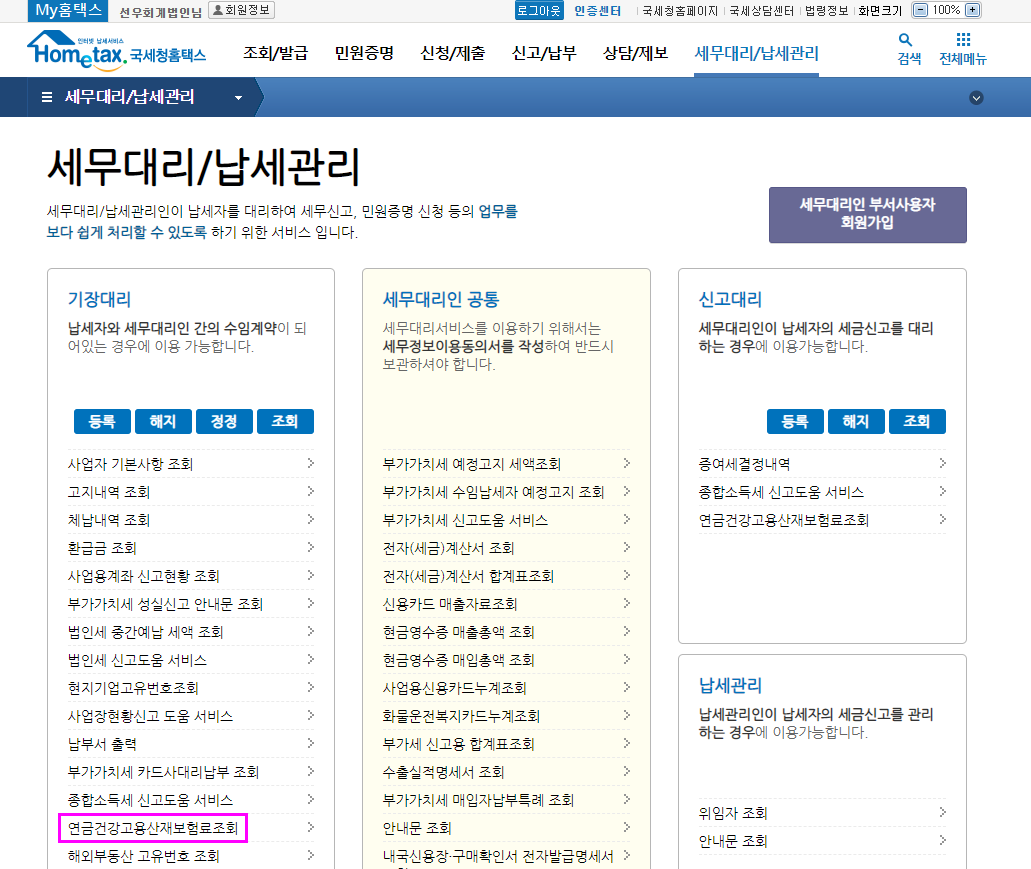This screenshot has height=869, width=1031.
Task: Click arrow beside 수출실적명세서 조회
Action: [626, 771]
